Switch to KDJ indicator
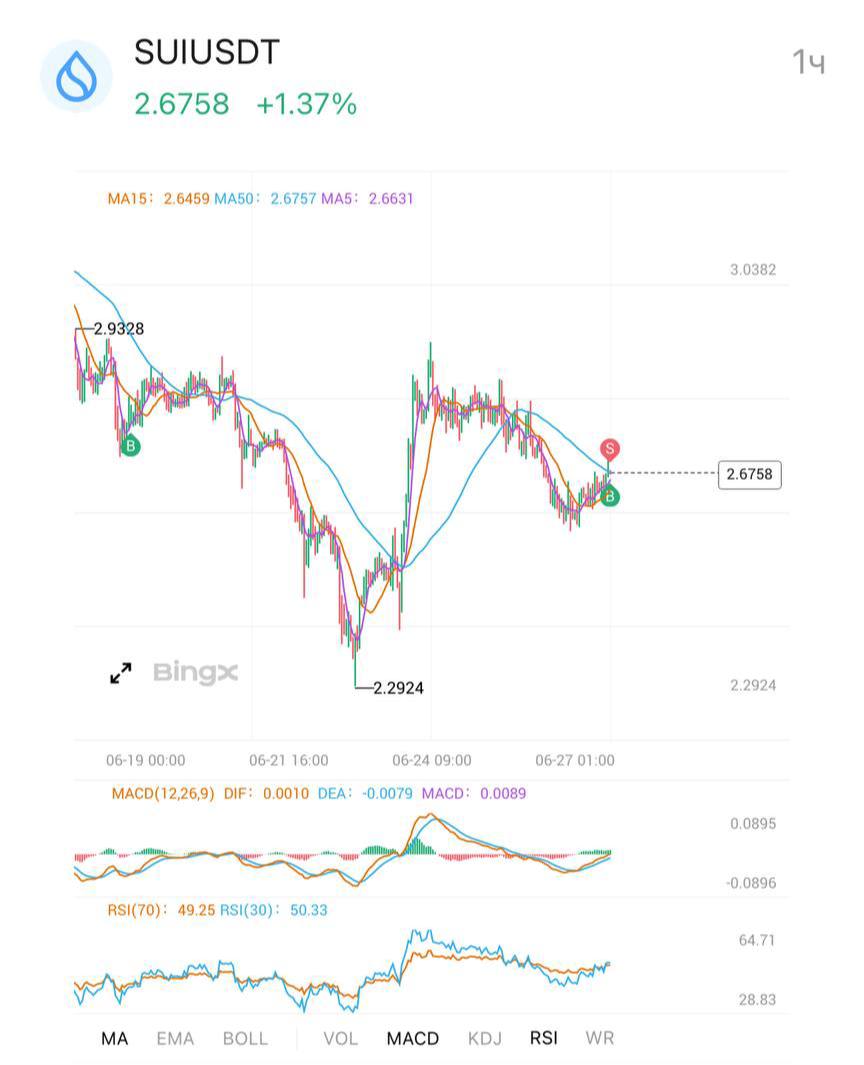 [485, 1039]
